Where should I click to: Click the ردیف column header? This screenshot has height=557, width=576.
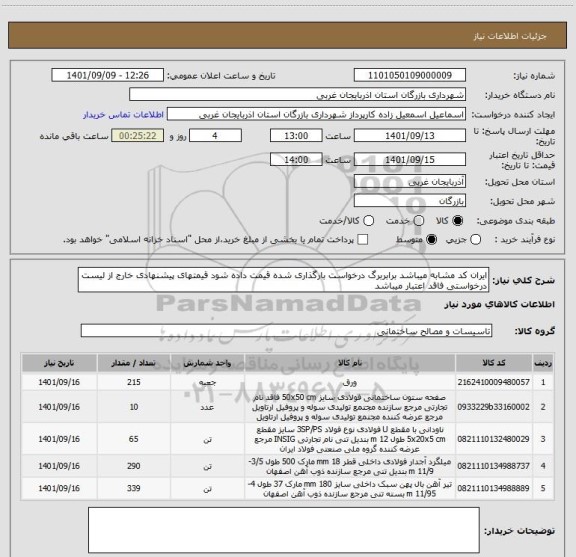point(543,363)
